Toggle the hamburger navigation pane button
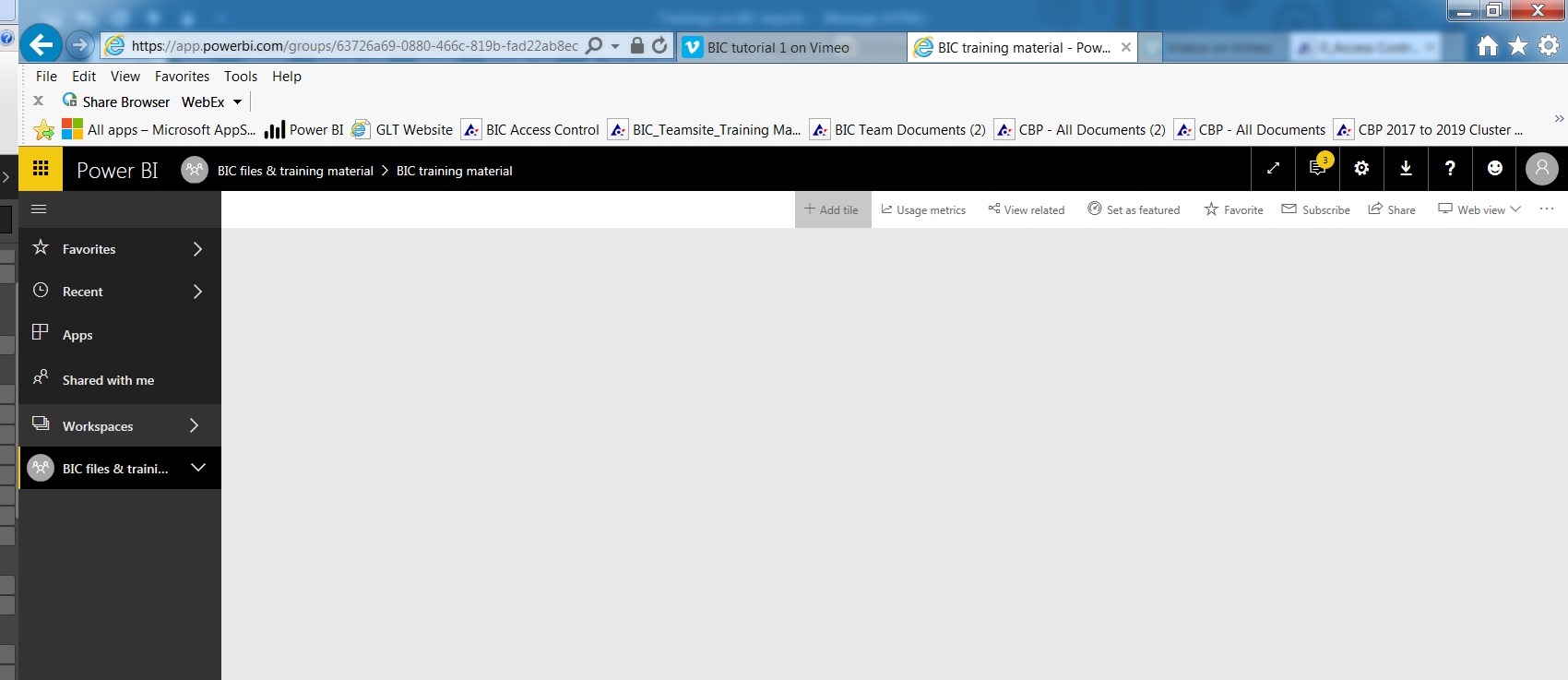 [x=39, y=209]
